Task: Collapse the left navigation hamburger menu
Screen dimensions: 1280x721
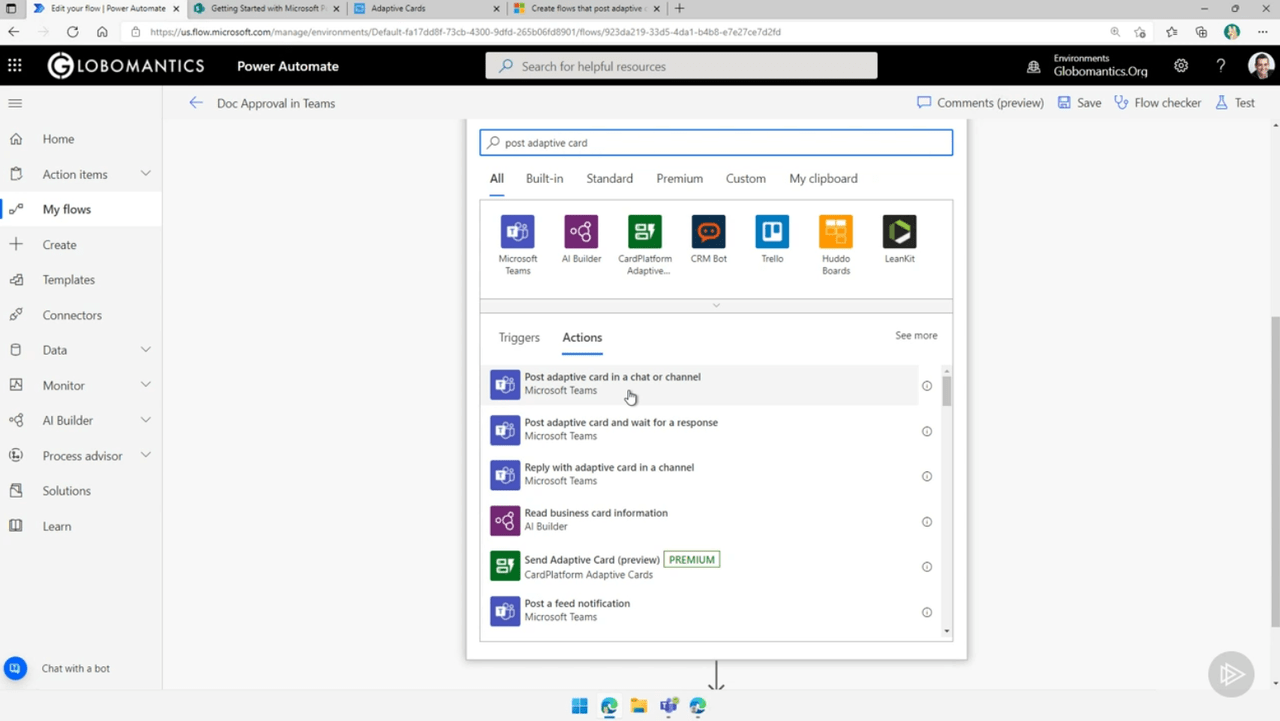Action: click(15, 103)
